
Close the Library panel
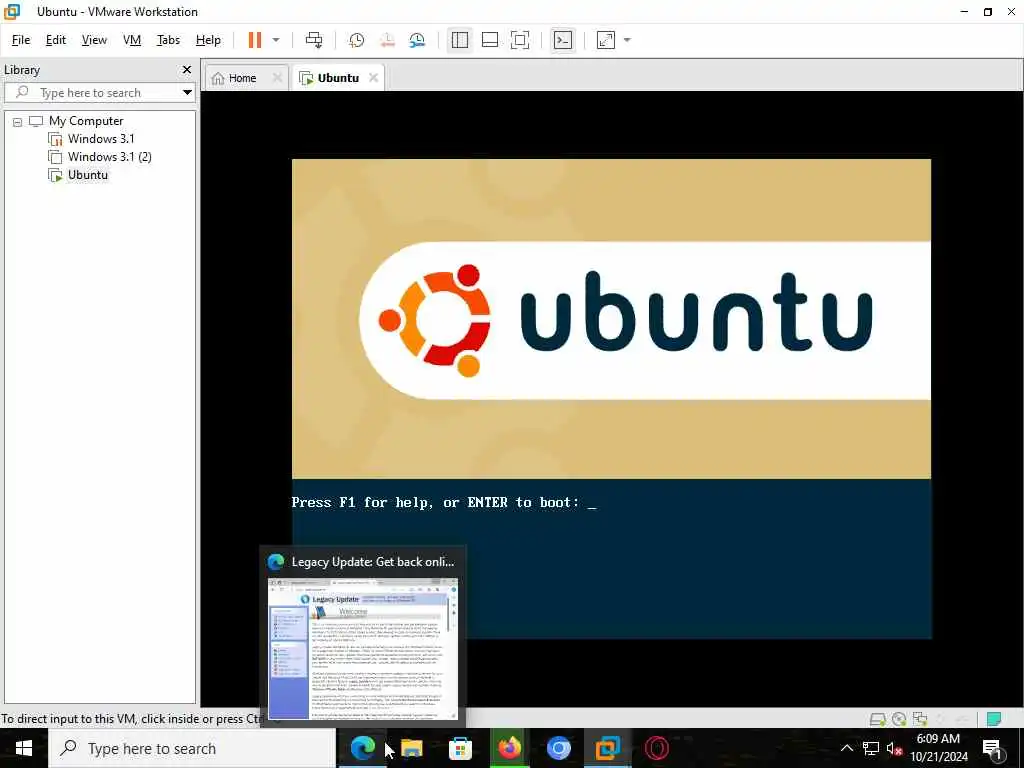(187, 69)
